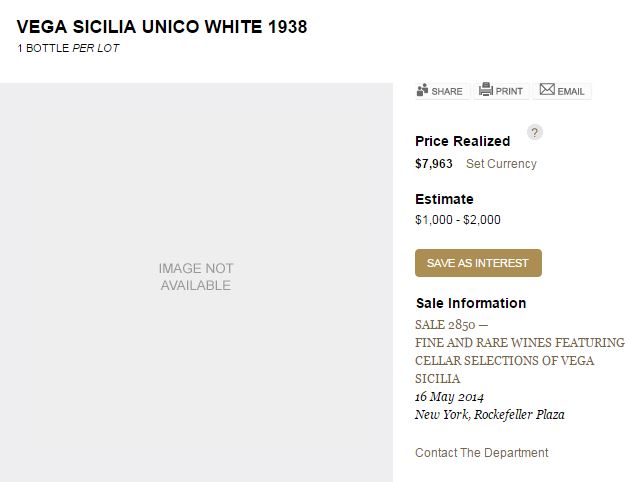Click the printer icon
Image resolution: width=627 pixels, height=482 pixels.
486,90
